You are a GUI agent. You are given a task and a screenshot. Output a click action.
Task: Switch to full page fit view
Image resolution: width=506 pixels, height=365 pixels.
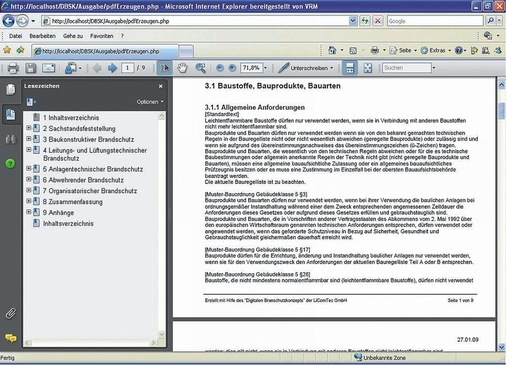368,68
